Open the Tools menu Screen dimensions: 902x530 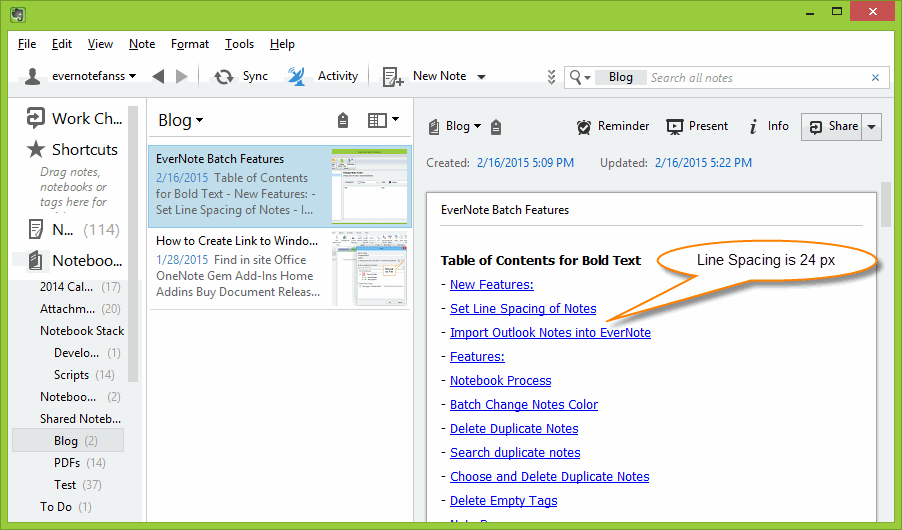[239, 44]
